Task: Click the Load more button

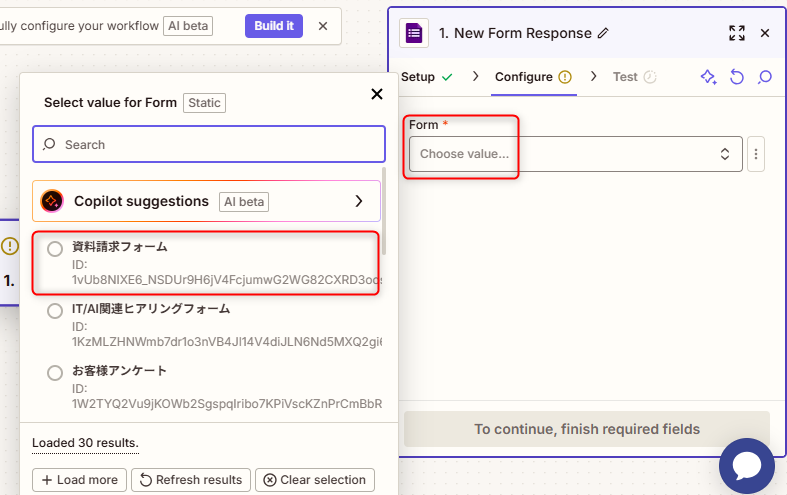Action: (x=80, y=480)
